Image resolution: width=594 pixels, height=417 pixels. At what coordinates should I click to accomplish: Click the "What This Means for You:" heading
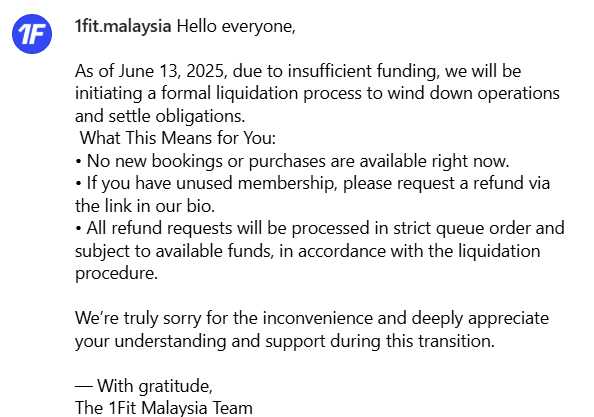[x=178, y=138]
